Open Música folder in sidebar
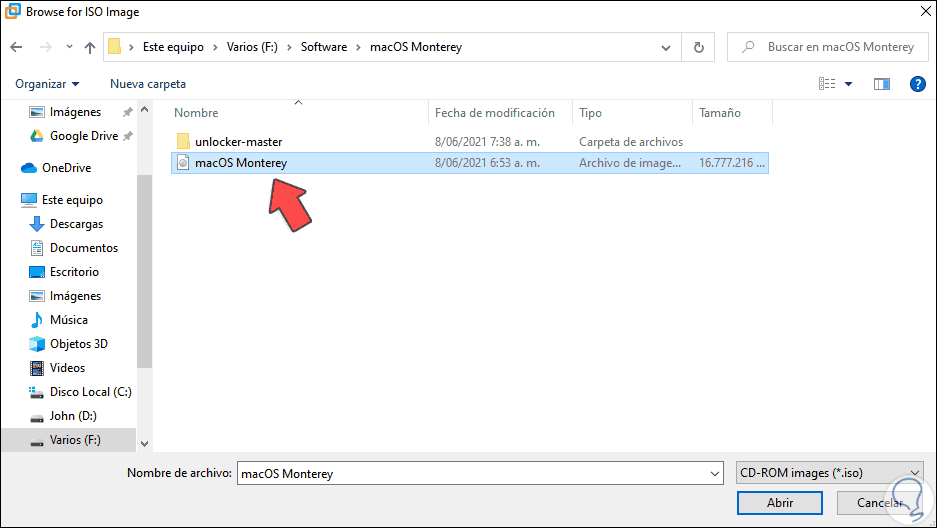937x528 pixels. coord(69,320)
